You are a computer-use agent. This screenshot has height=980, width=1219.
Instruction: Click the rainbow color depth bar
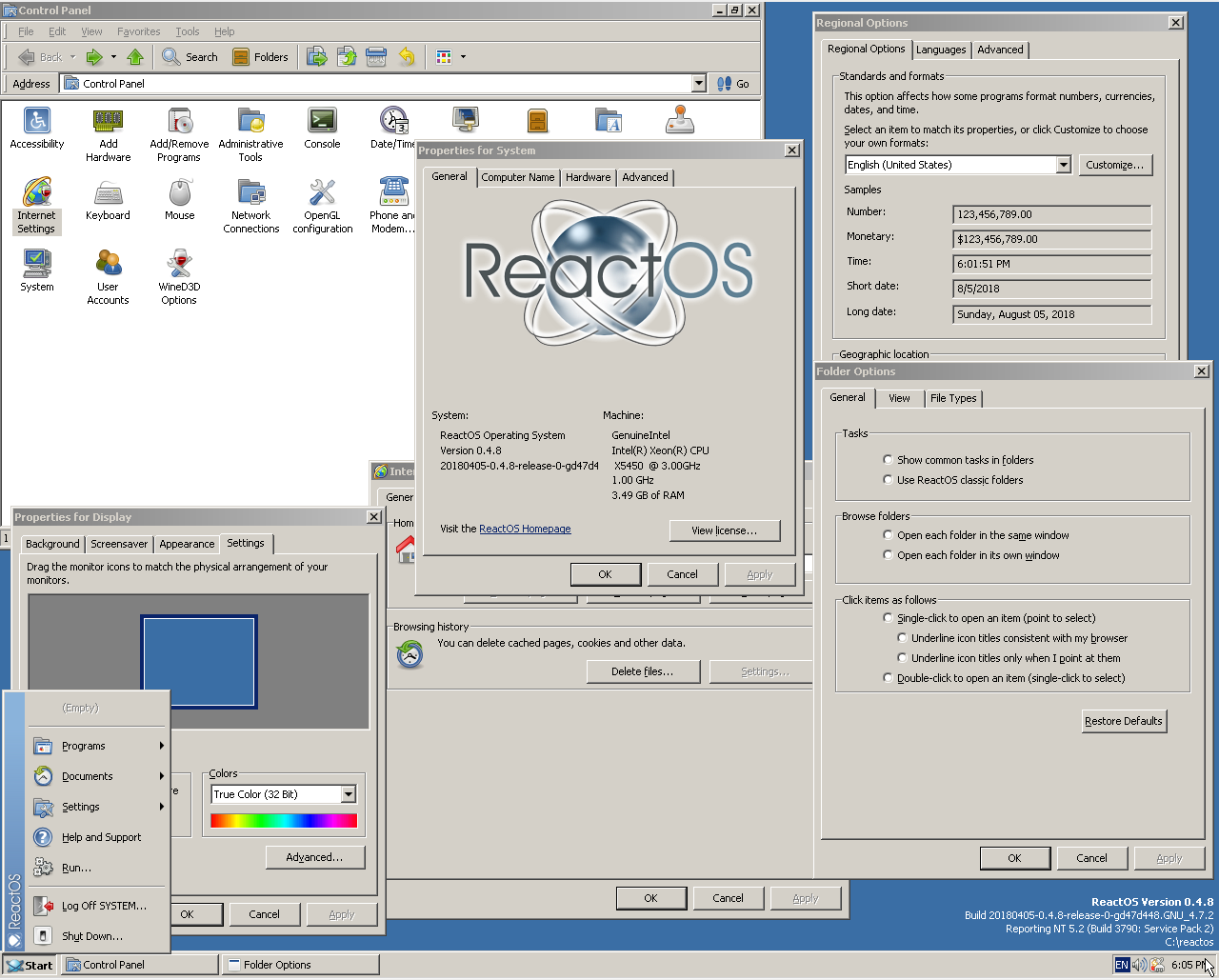coord(284,820)
